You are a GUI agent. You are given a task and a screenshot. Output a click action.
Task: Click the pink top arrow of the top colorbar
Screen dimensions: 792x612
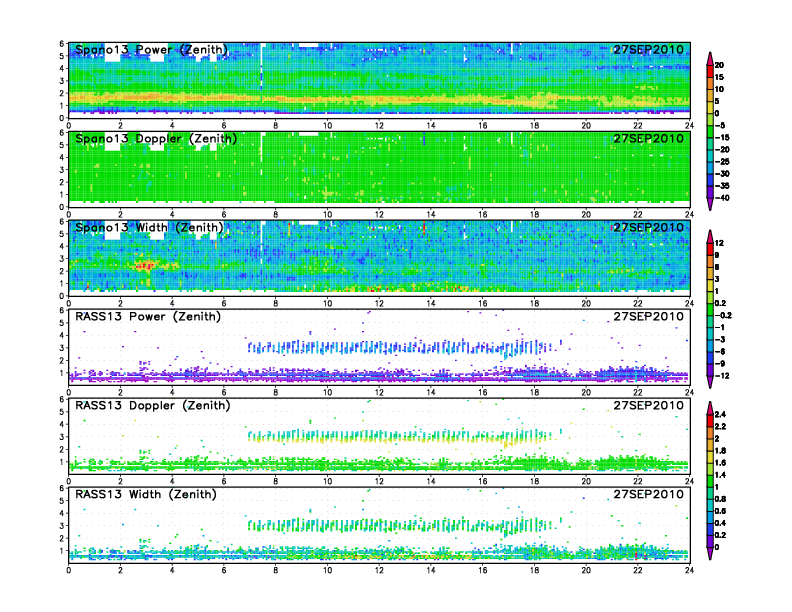point(710,58)
